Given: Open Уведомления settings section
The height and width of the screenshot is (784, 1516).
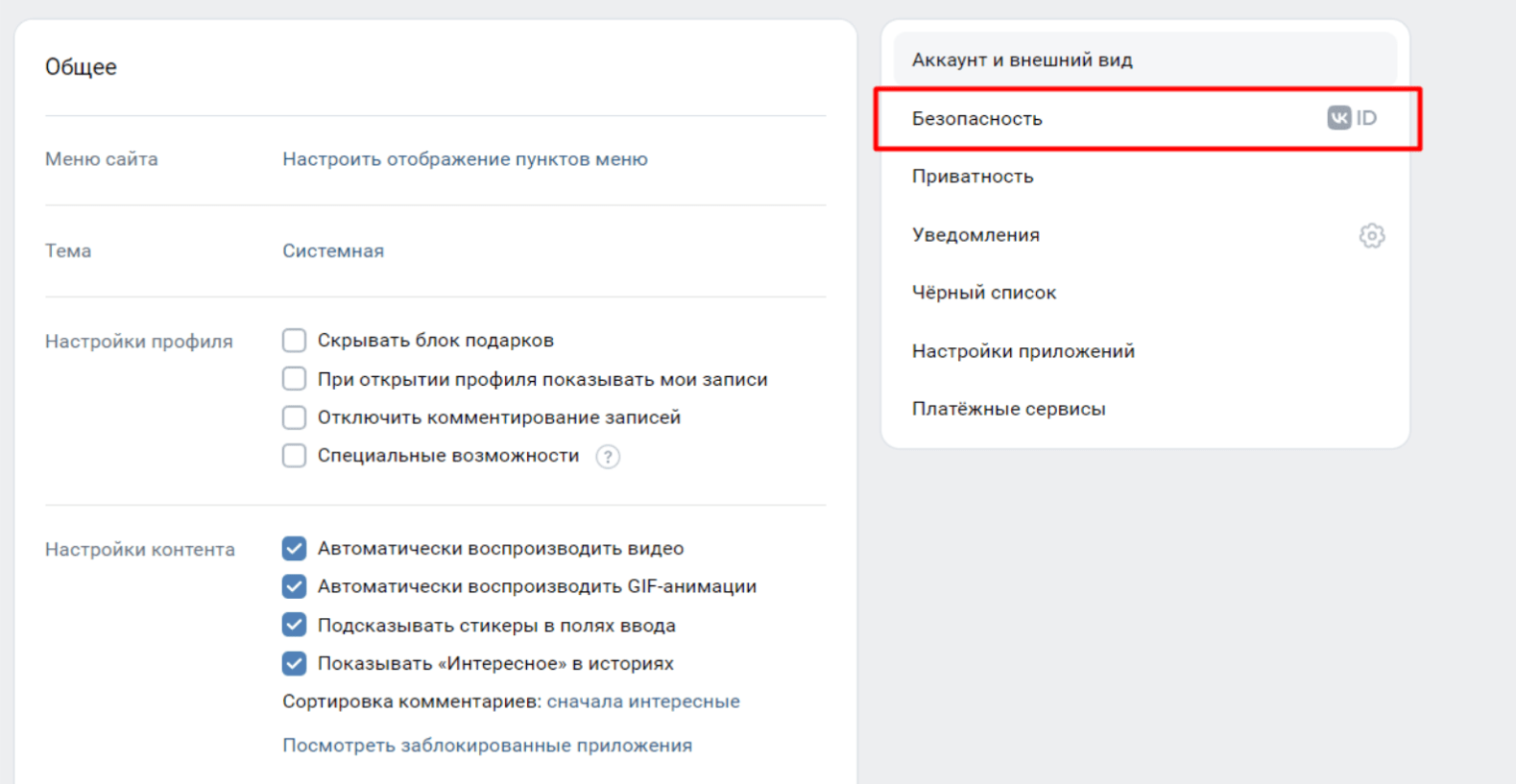Looking at the screenshot, I should click(1144, 235).
